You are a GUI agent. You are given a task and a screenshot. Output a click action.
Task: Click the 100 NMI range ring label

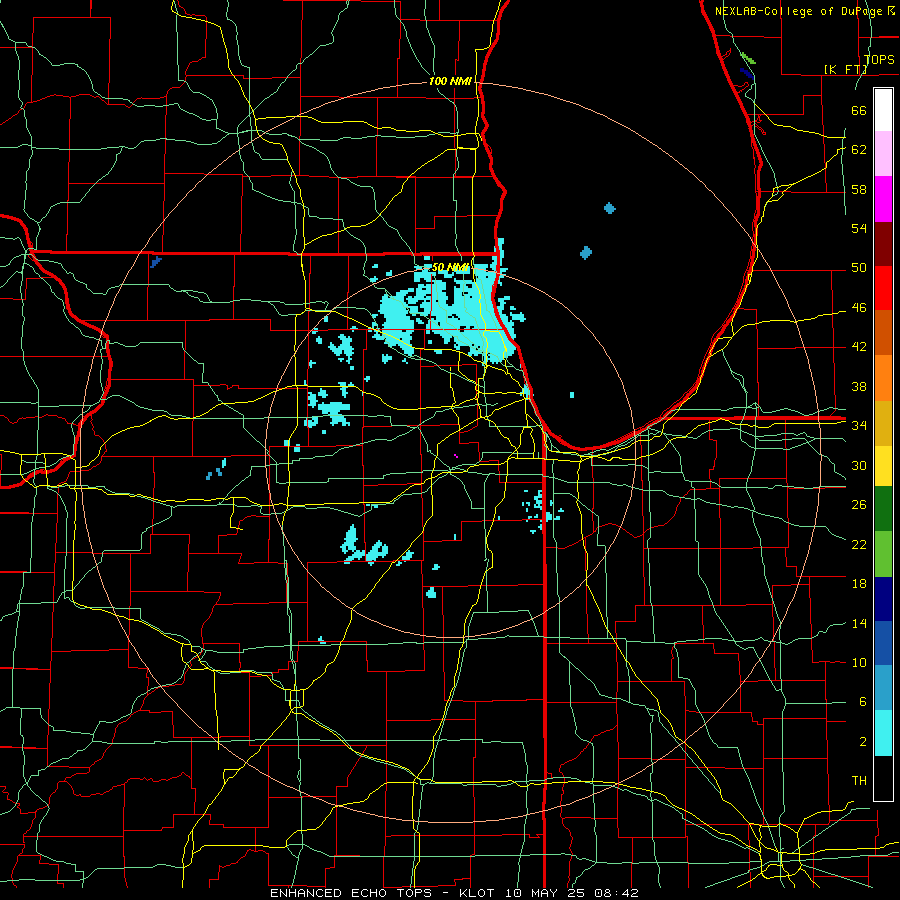pyautogui.click(x=450, y=81)
